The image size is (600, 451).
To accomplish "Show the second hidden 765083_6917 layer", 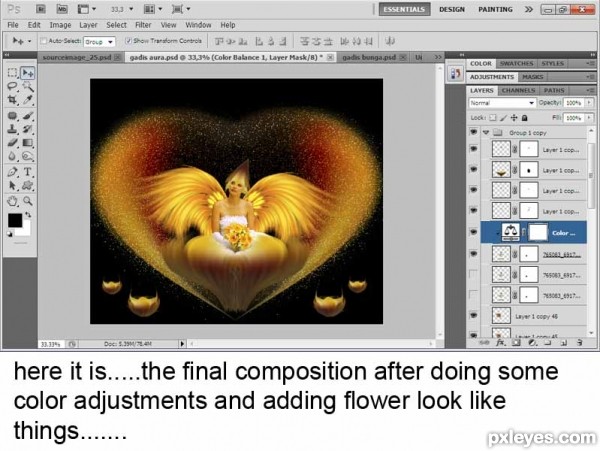I will [x=473, y=274].
